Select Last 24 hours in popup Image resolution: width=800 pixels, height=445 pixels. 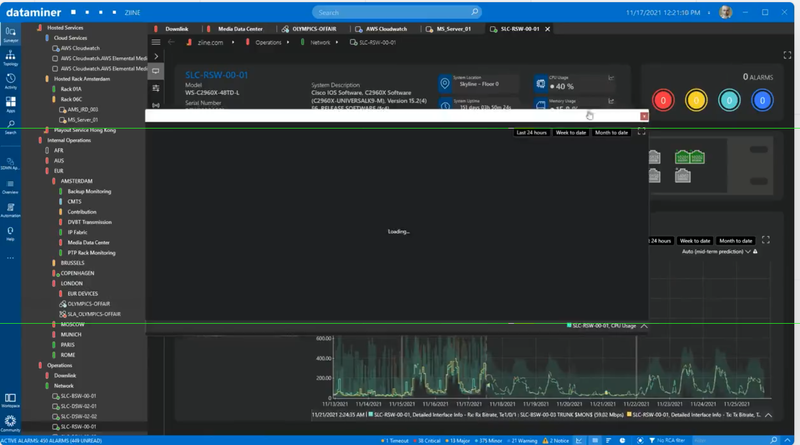point(531,133)
